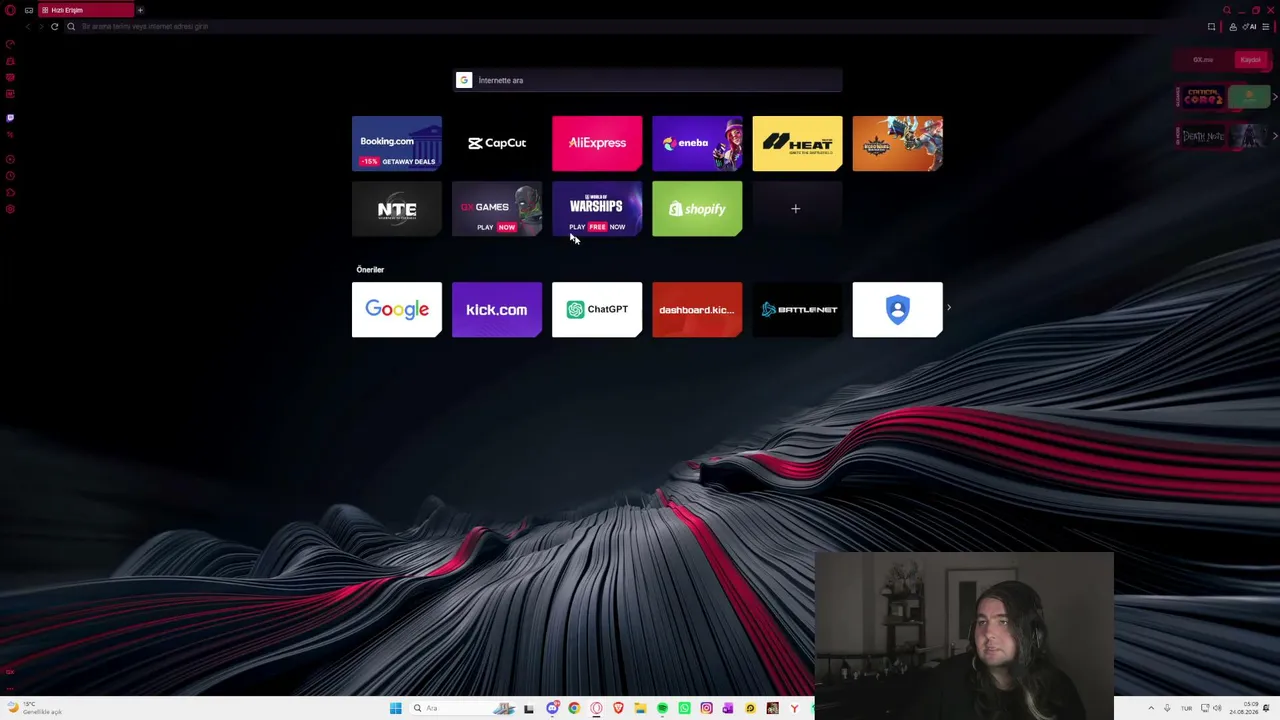Open the settings gear in the sidebar

pyautogui.click(x=10, y=209)
